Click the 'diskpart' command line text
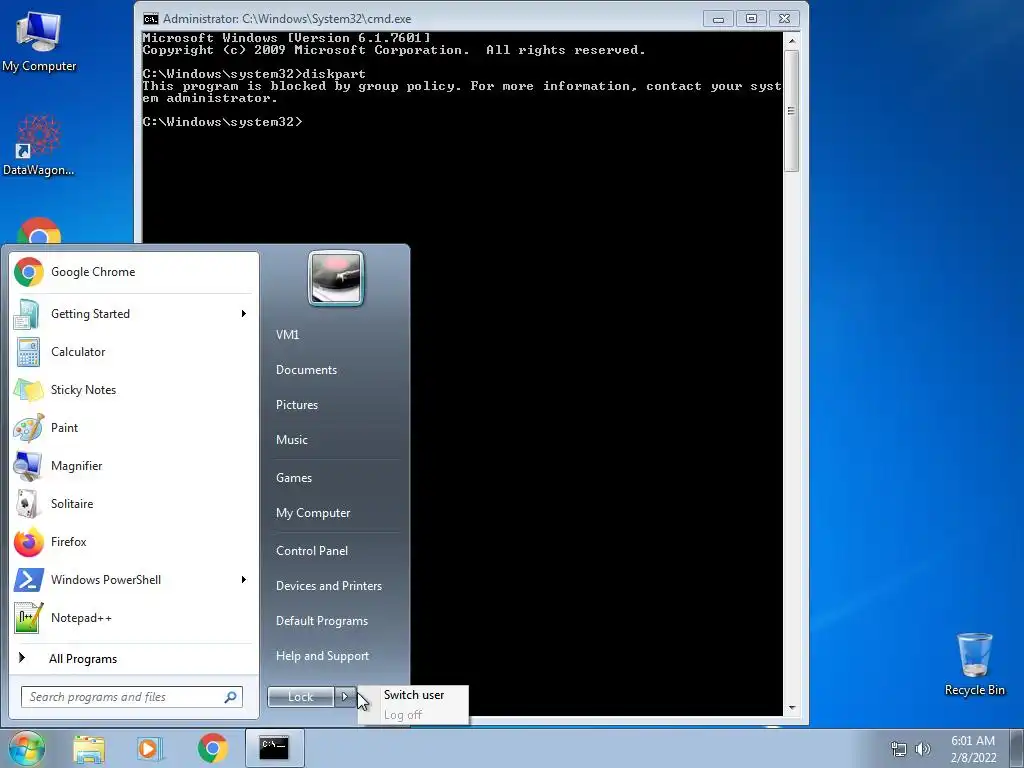This screenshot has height=768, width=1024. click(x=334, y=74)
